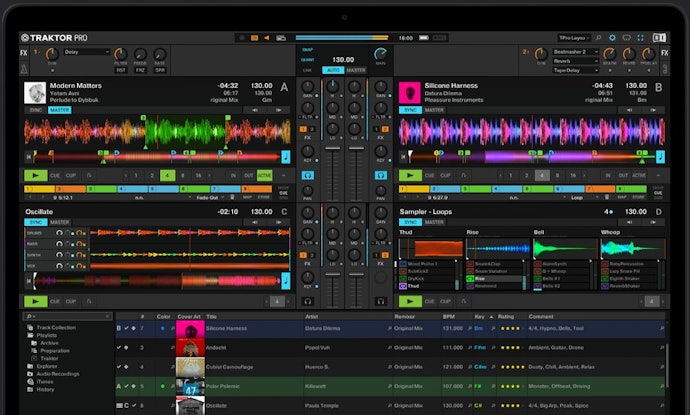This screenshot has height=415, width=690.
Task: Click CUE button on Deck A
Action: click(x=55, y=176)
